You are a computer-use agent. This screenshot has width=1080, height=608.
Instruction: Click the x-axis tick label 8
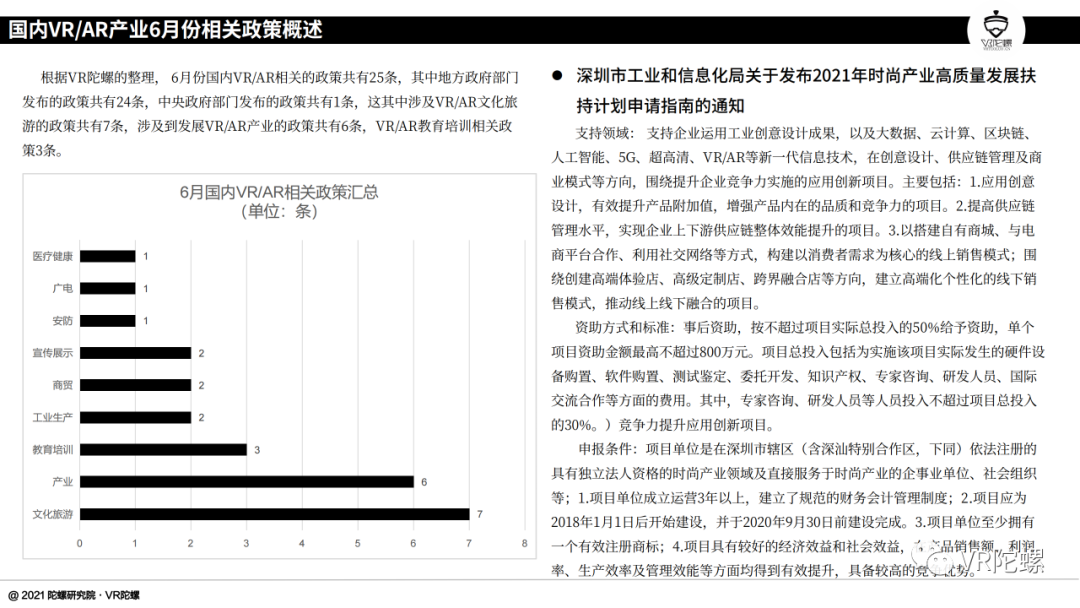[x=524, y=543]
